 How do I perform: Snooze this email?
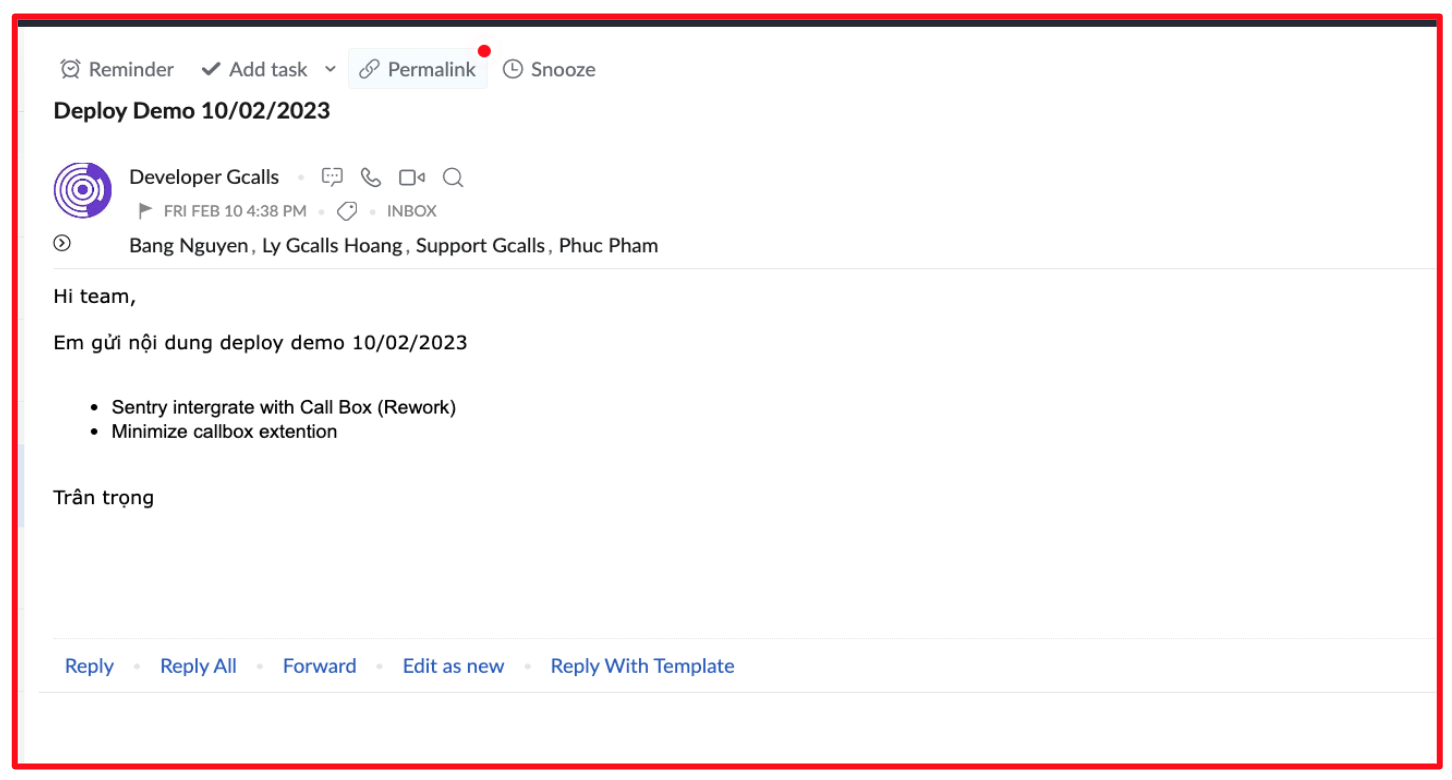click(x=549, y=69)
